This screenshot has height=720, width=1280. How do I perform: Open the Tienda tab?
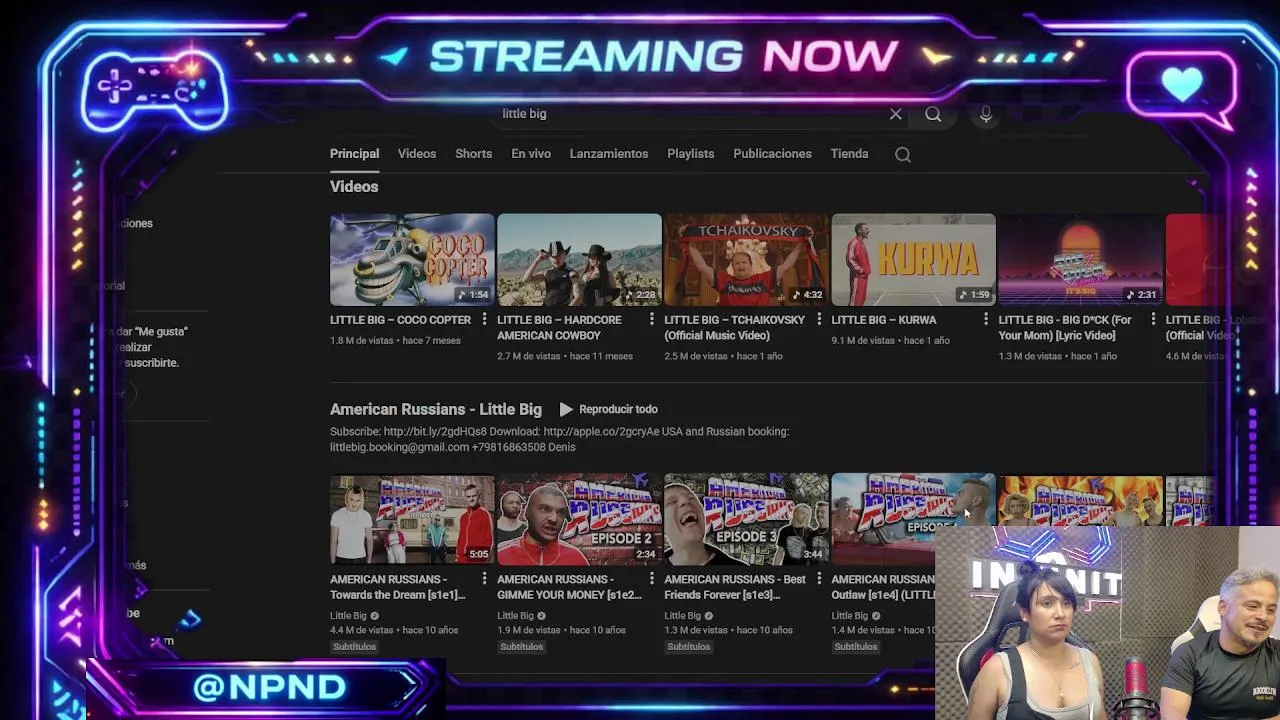(849, 154)
